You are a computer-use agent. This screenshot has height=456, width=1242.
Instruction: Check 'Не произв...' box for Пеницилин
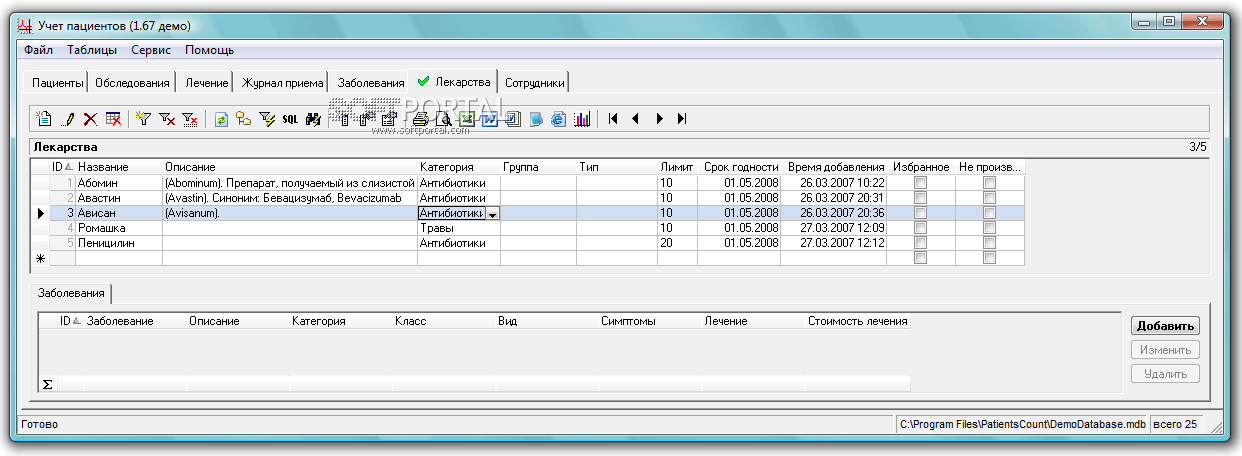(x=989, y=243)
